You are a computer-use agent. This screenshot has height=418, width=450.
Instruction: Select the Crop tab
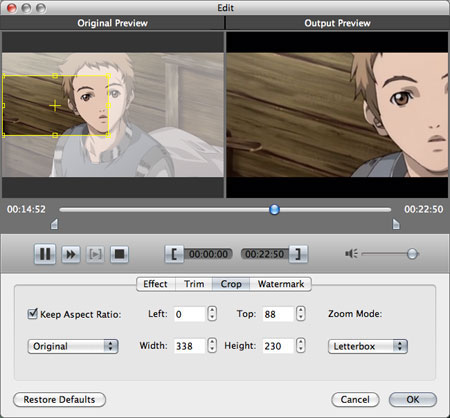(231, 284)
